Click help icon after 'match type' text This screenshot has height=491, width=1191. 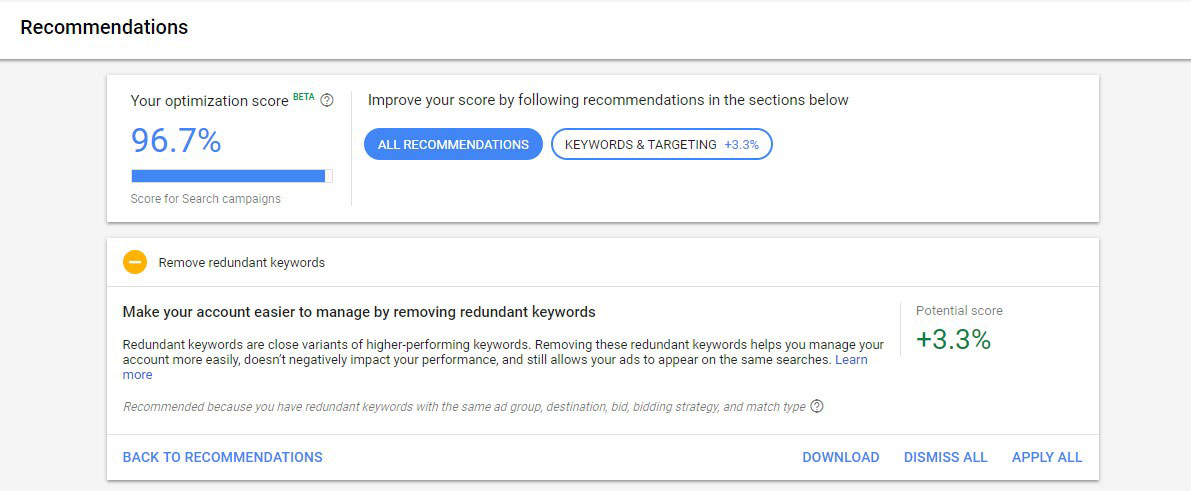[817, 406]
